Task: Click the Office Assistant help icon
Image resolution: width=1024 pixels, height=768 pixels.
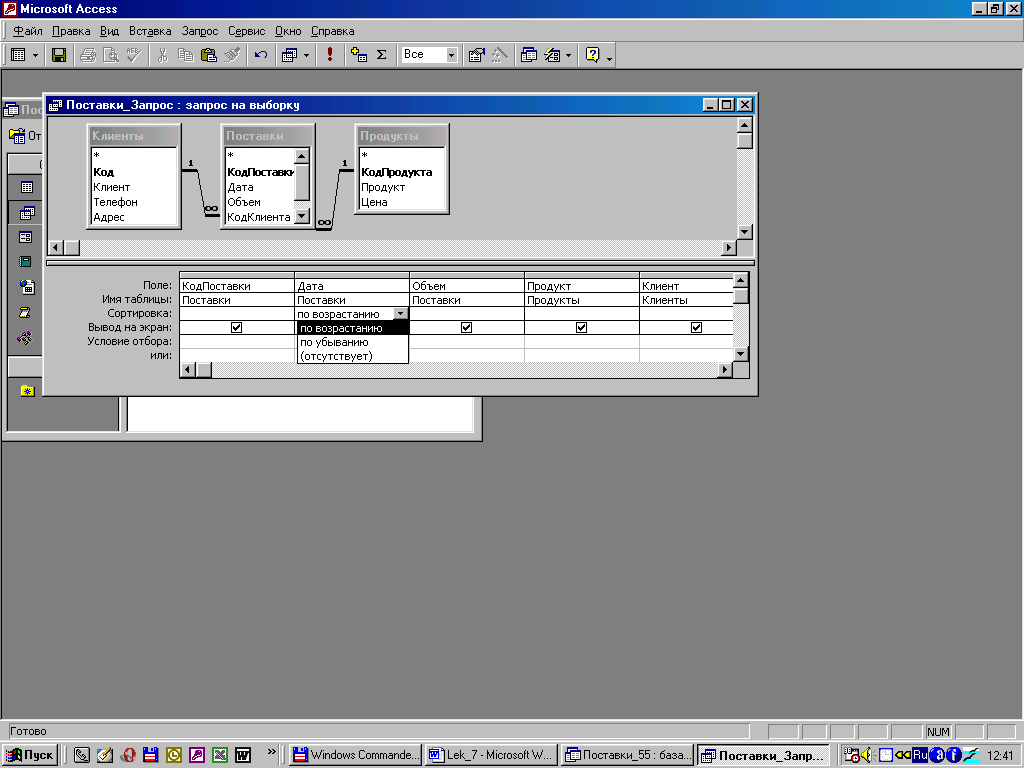Action: pyautogui.click(x=592, y=55)
